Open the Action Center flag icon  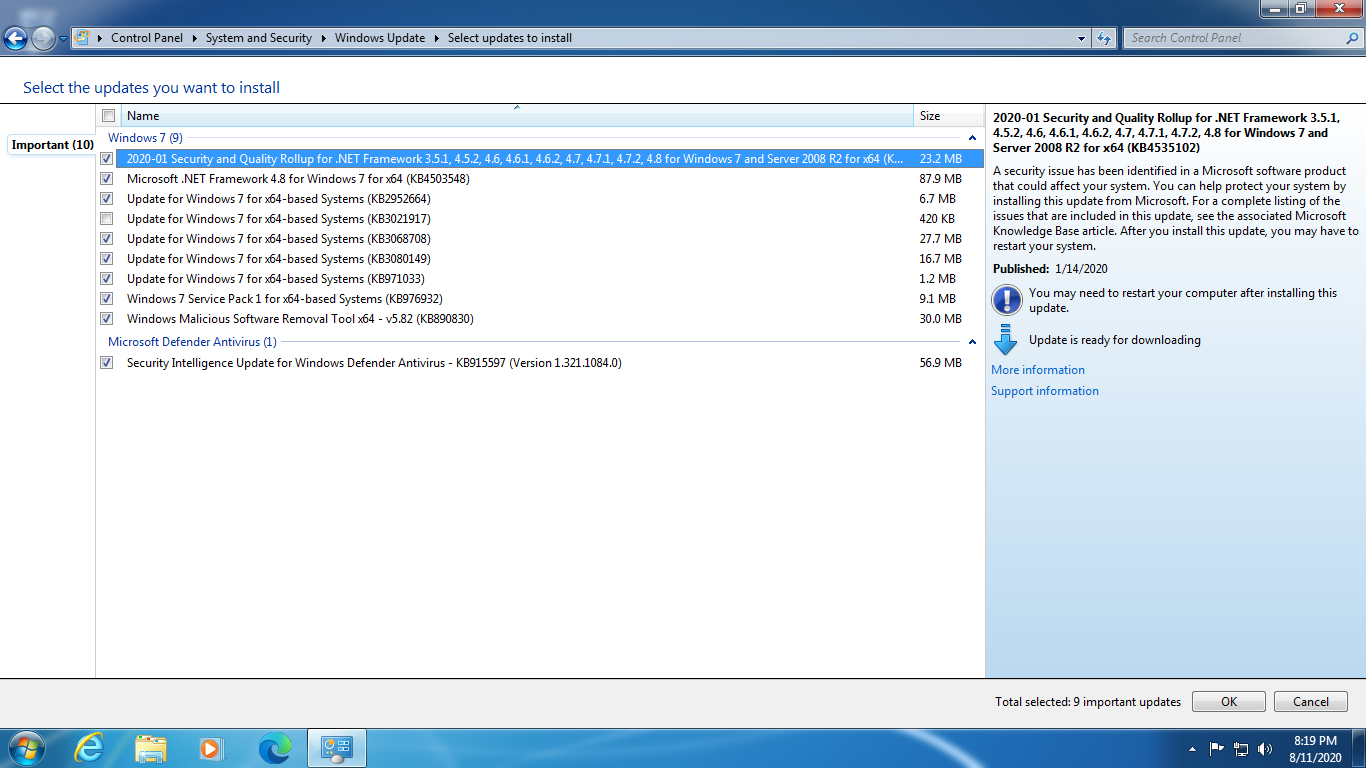pyautogui.click(x=1217, y=748)
